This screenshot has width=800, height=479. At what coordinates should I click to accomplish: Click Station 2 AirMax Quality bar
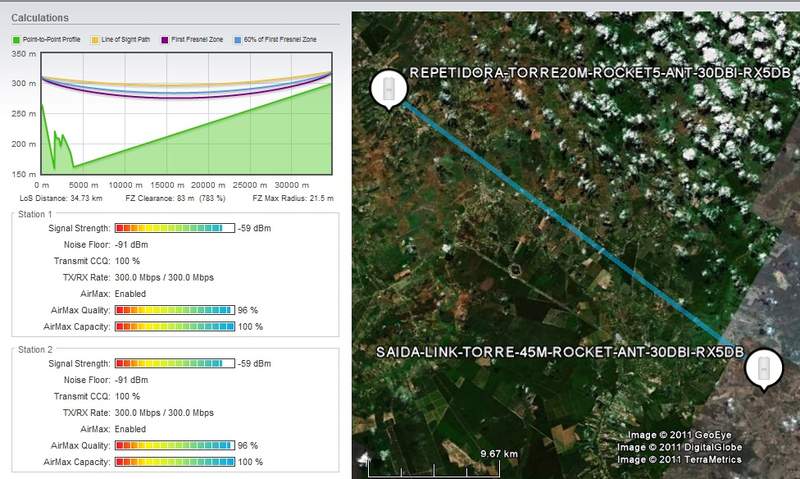point(174,445)
